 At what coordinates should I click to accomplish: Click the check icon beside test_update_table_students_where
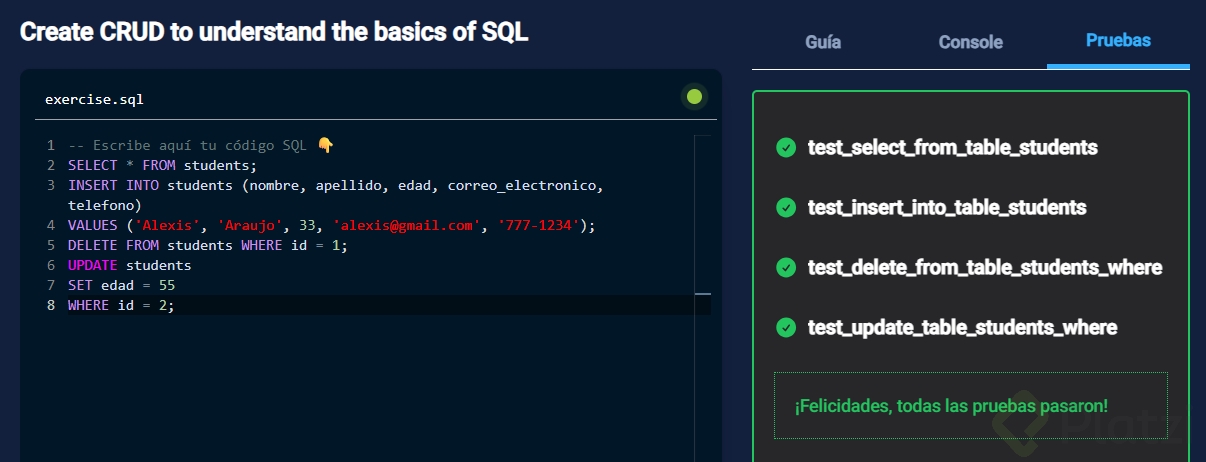click(x=786, y=328)
